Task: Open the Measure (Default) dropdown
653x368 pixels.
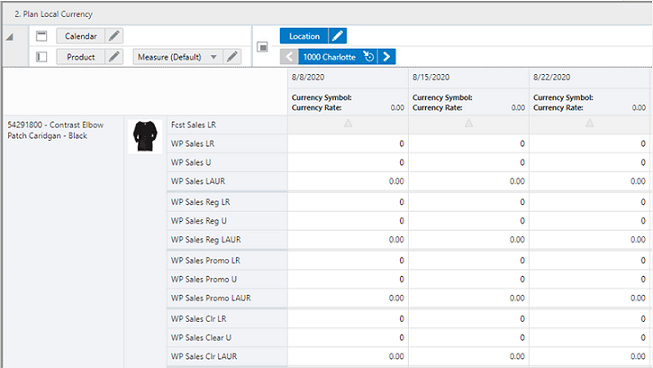Action: 178,57
